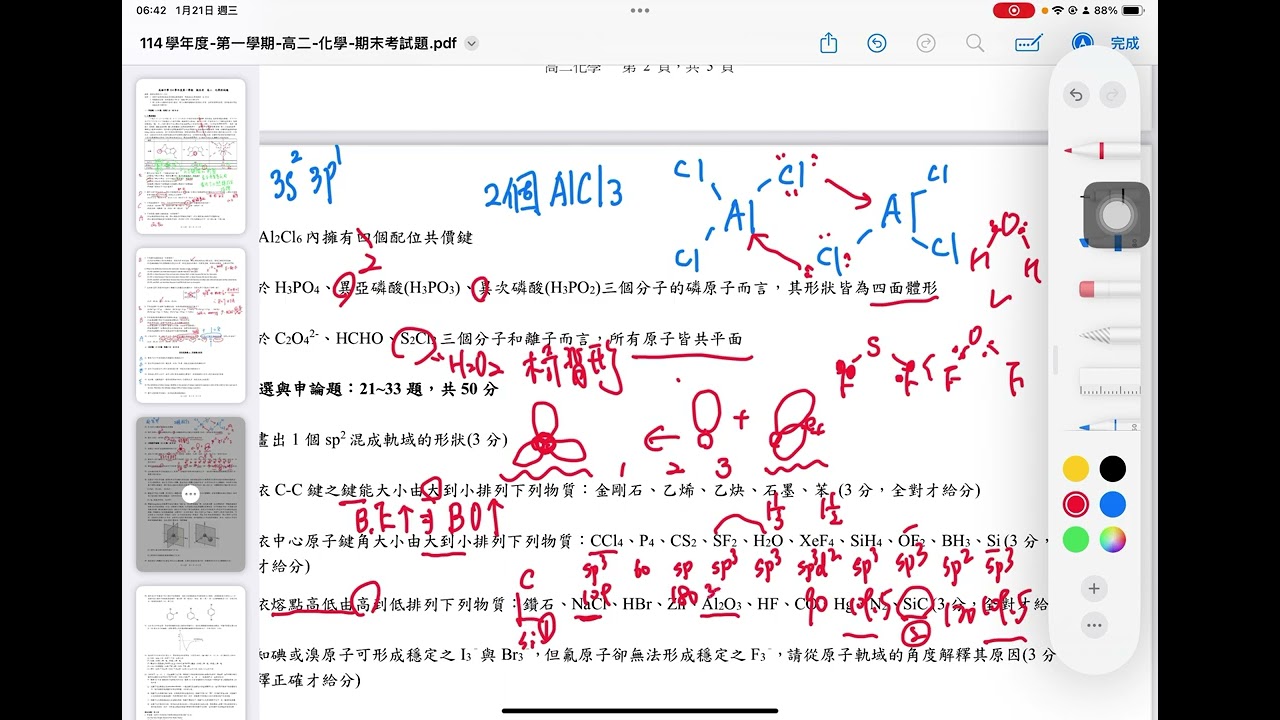Open the share sheet icon
Image resolution: width=1280 pixels, height=720 pixels.
pos(828,43)
